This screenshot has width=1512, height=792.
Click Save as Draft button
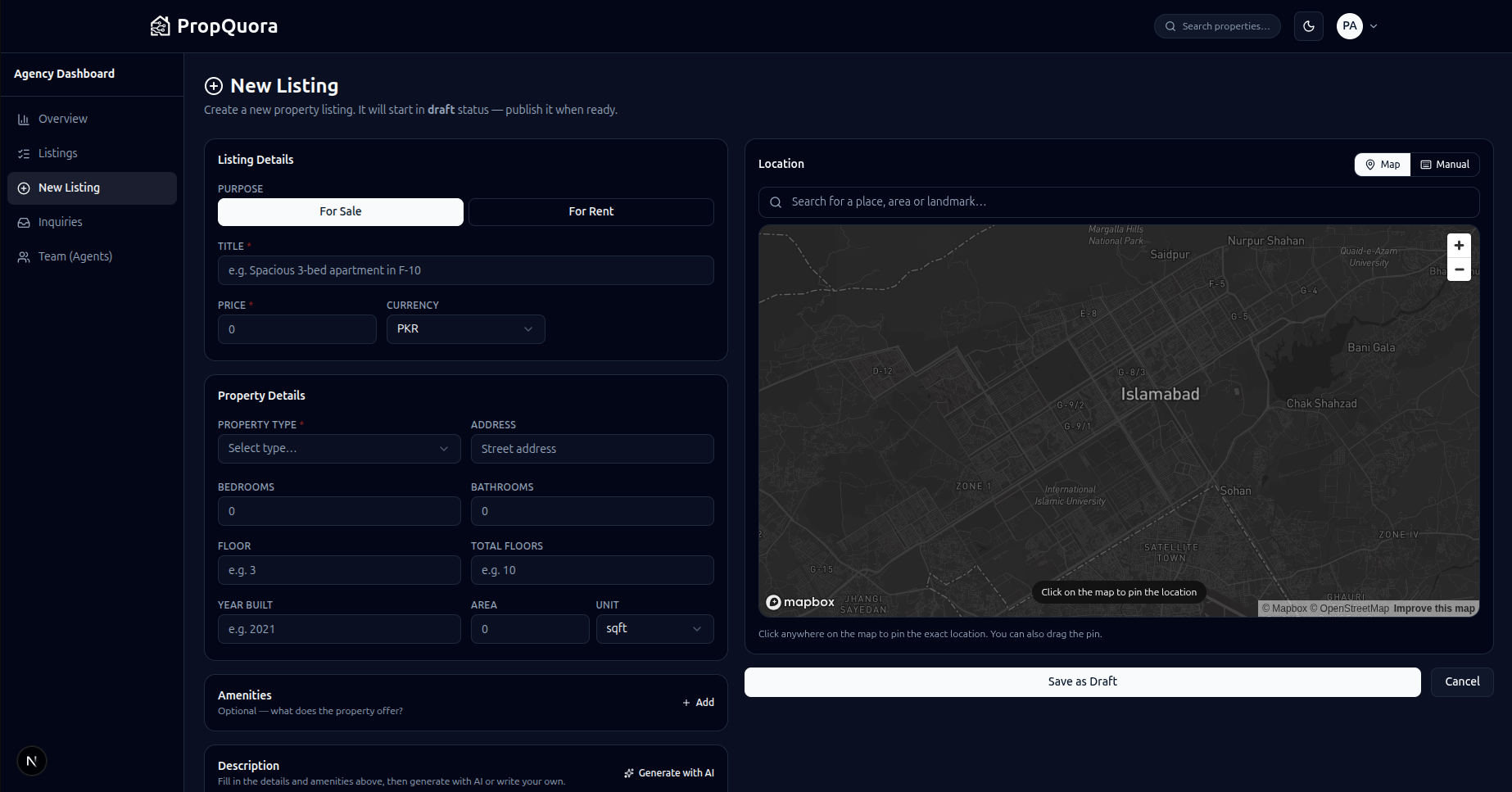tap(1083, 682)
